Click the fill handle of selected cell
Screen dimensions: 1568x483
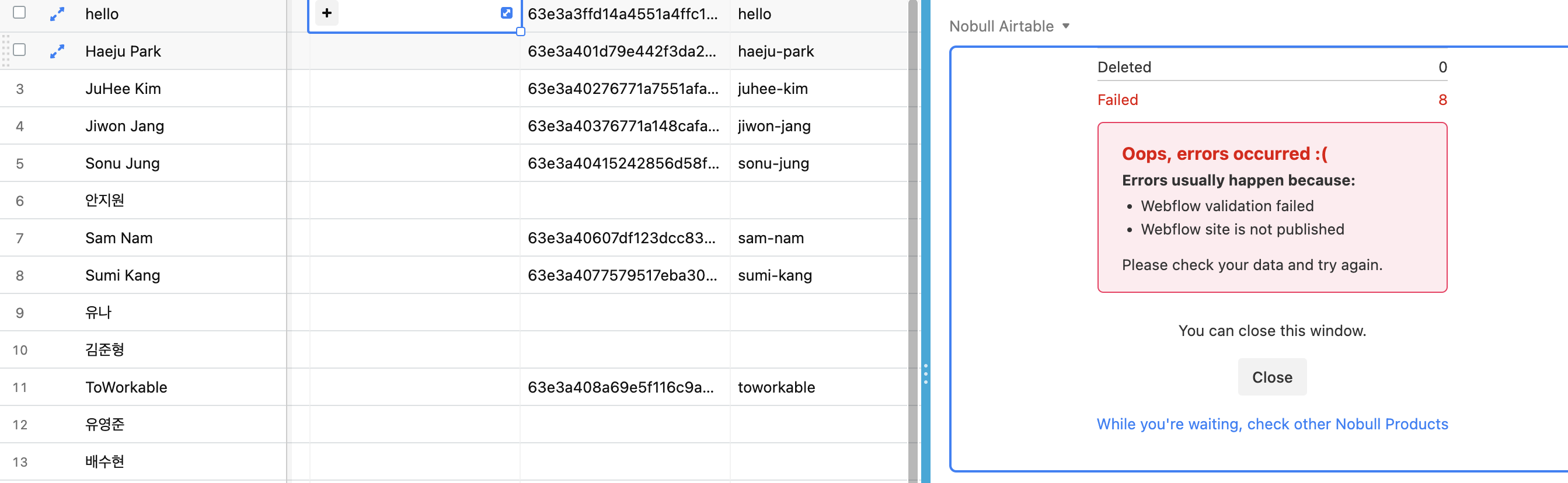point(521,32)
